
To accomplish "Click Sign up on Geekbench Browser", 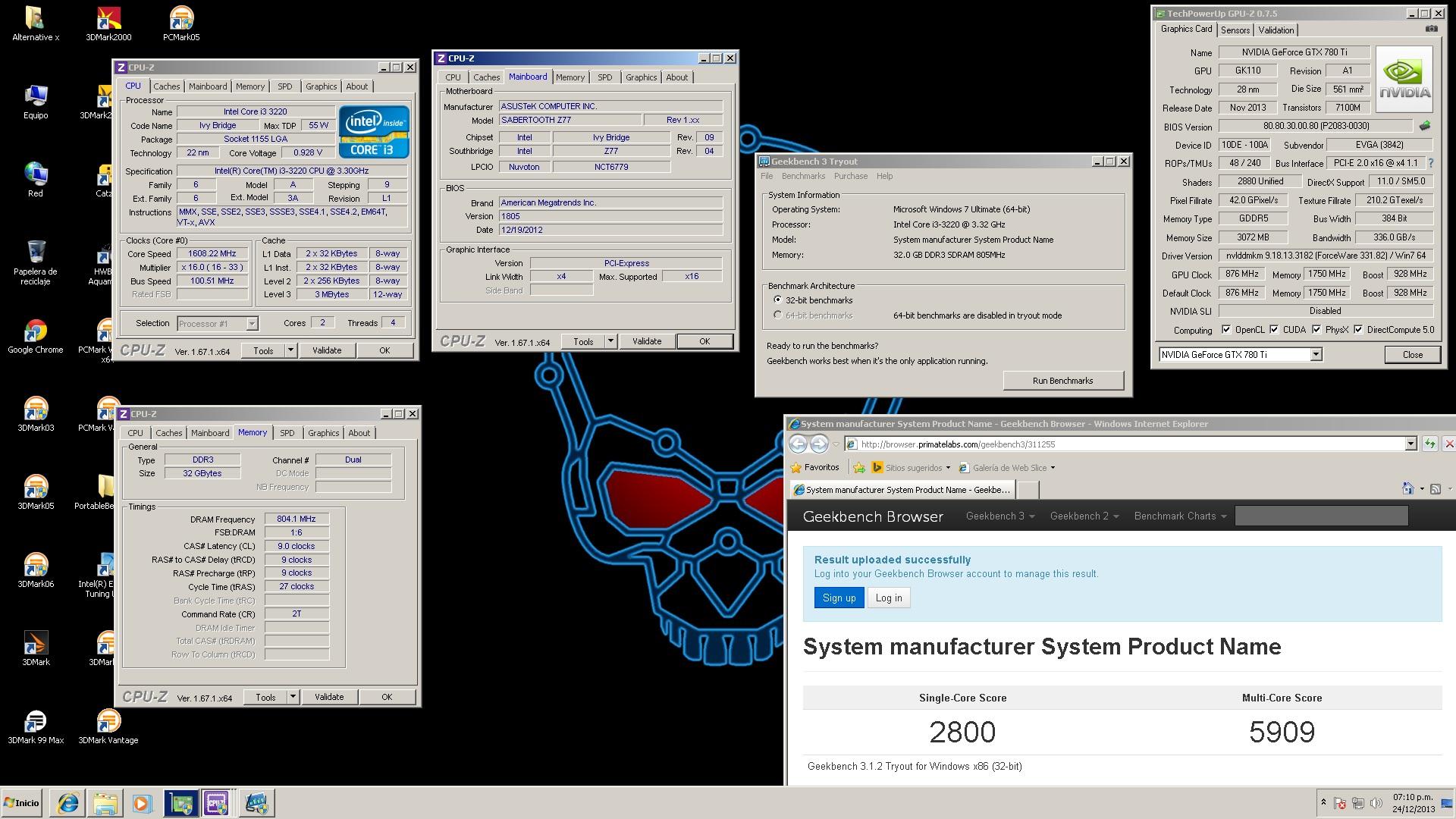I will [x=839, y=598].
